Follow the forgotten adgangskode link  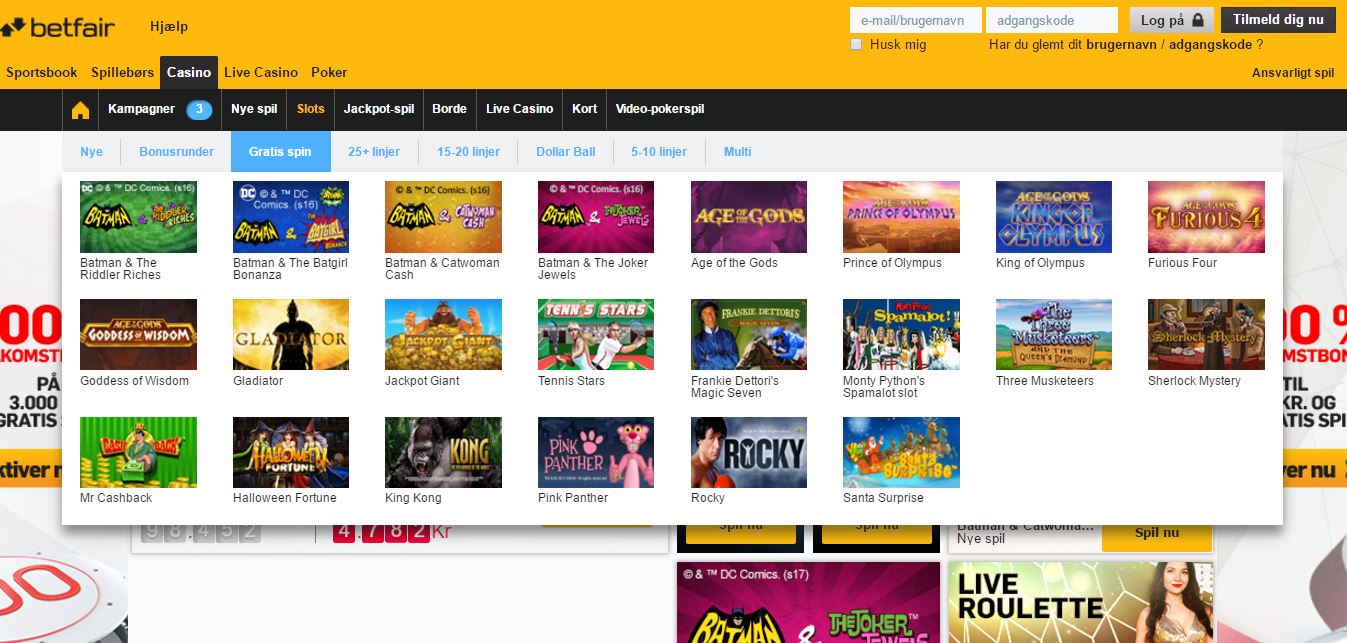(x=1210, y=45)
